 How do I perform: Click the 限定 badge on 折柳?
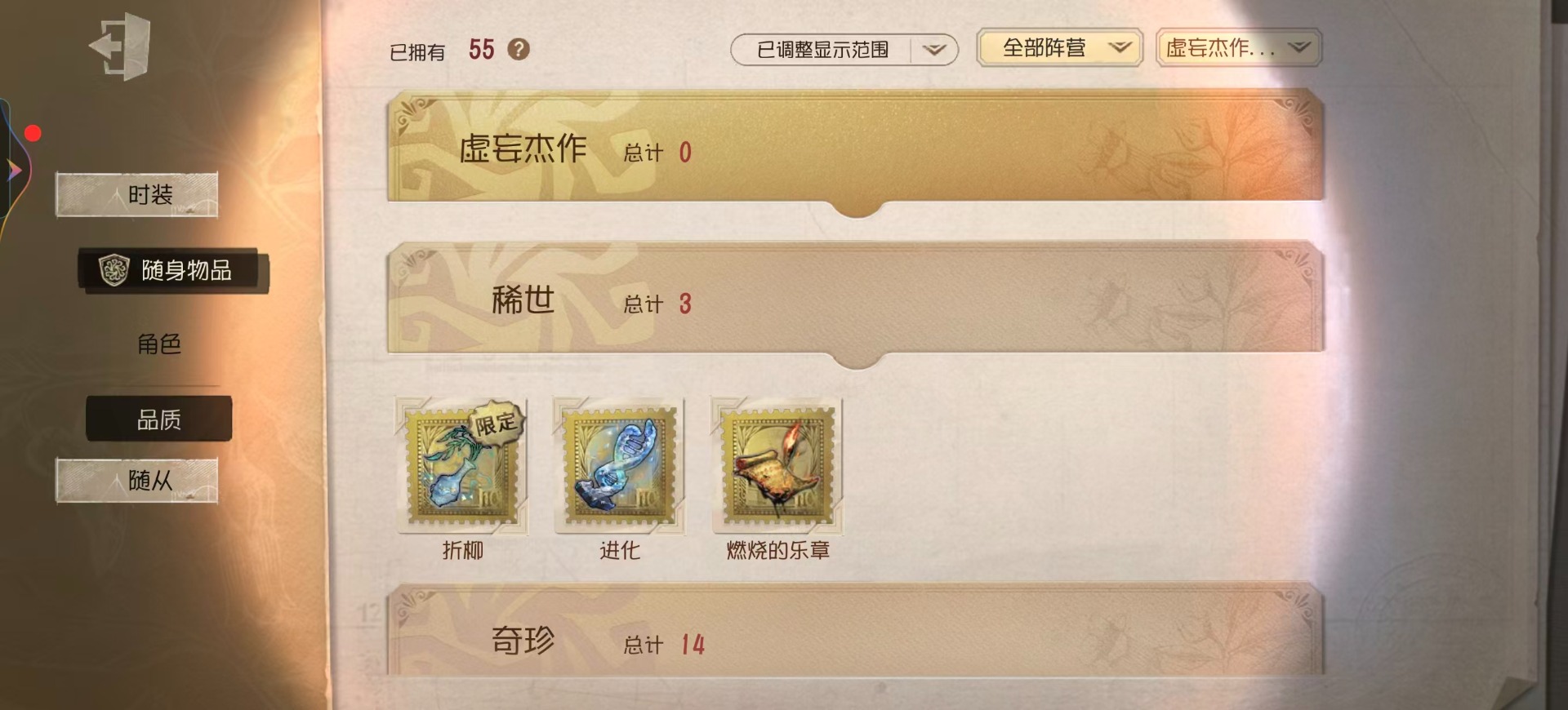(x=496, y=424)
